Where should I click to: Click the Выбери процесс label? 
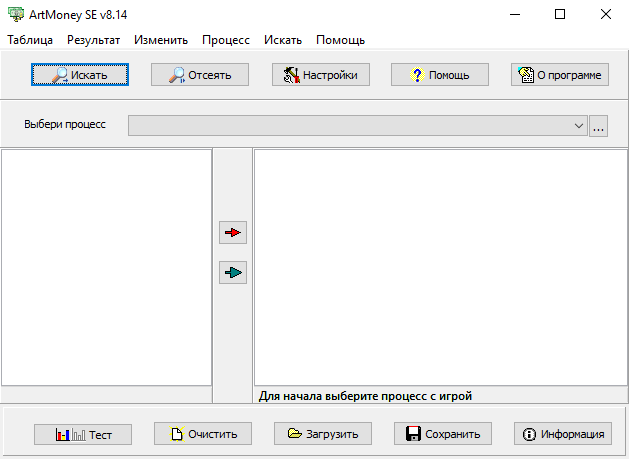click(x=65, y=124)
